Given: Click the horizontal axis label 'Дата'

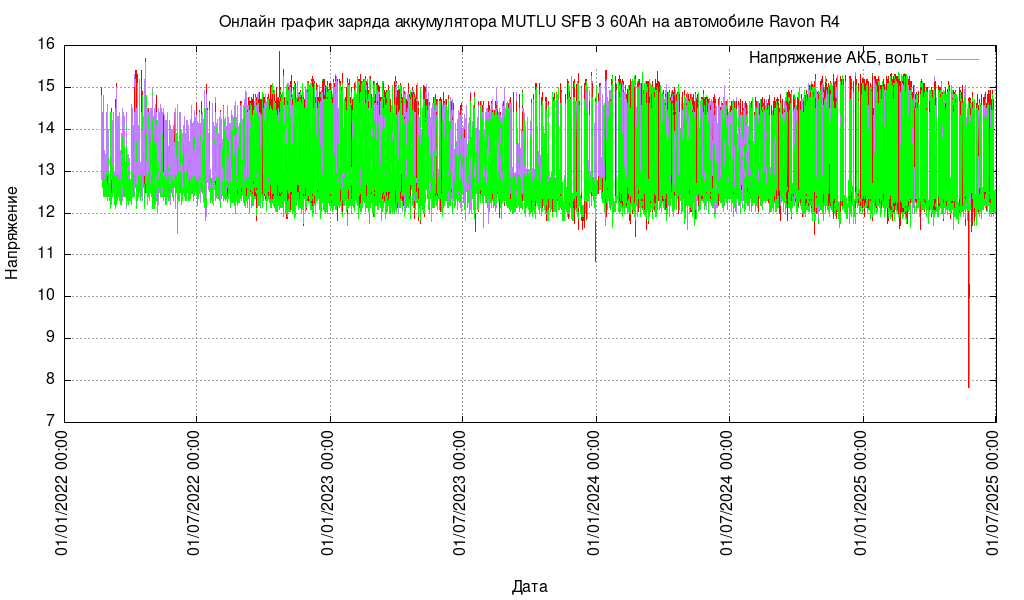Looking at the screenshot, I should [530, 586].
